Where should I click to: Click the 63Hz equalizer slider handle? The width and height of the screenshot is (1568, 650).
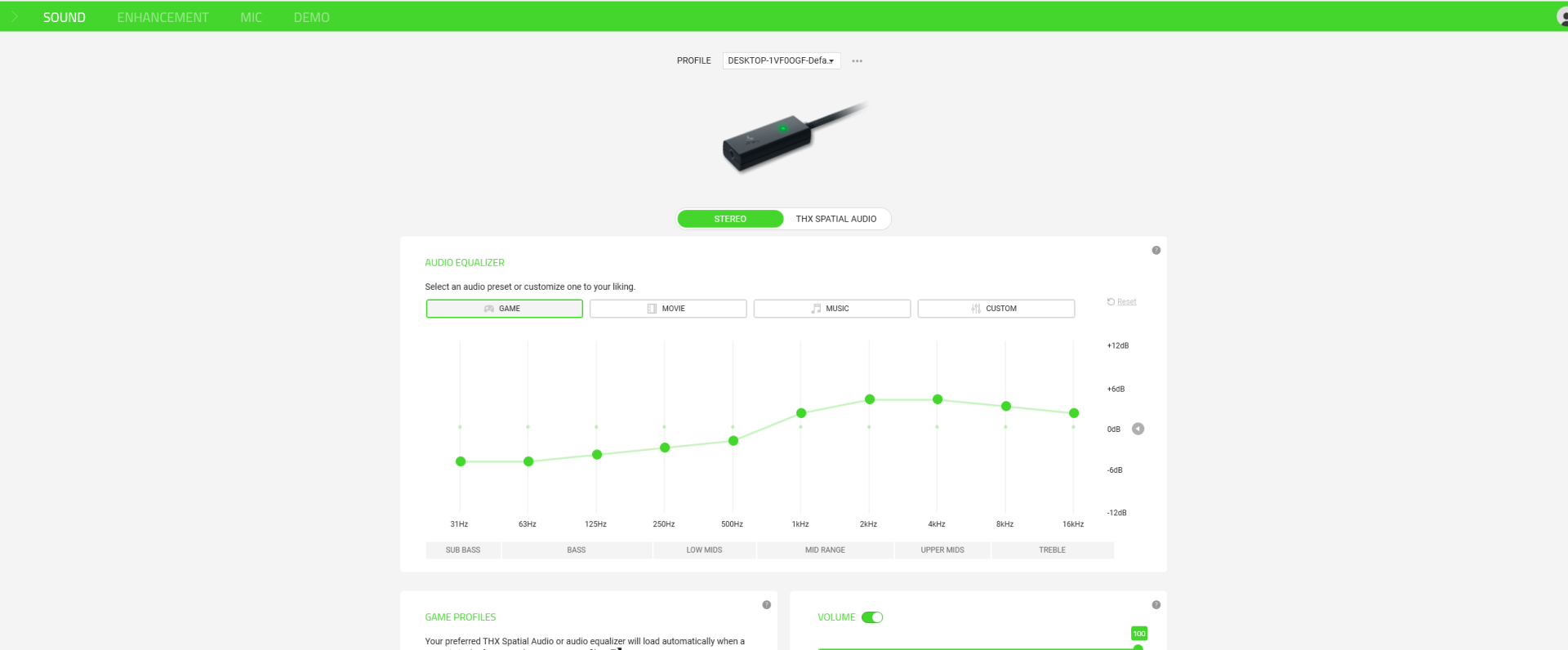pyautogui.click(x=528, y=461)
